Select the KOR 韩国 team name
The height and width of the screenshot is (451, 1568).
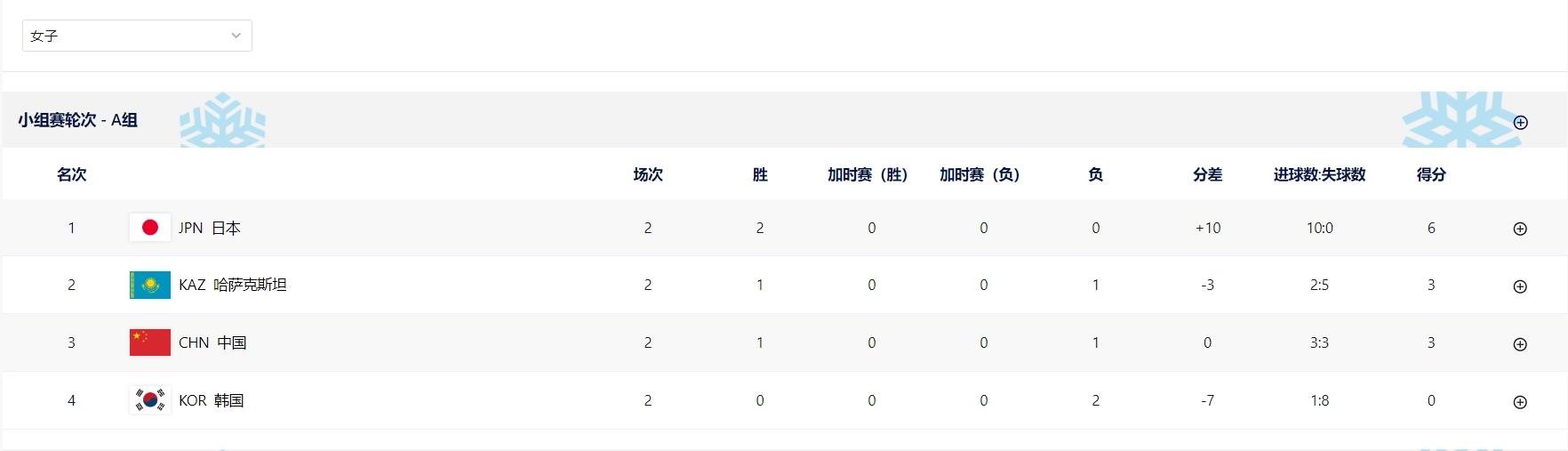[x=211, y=400]
